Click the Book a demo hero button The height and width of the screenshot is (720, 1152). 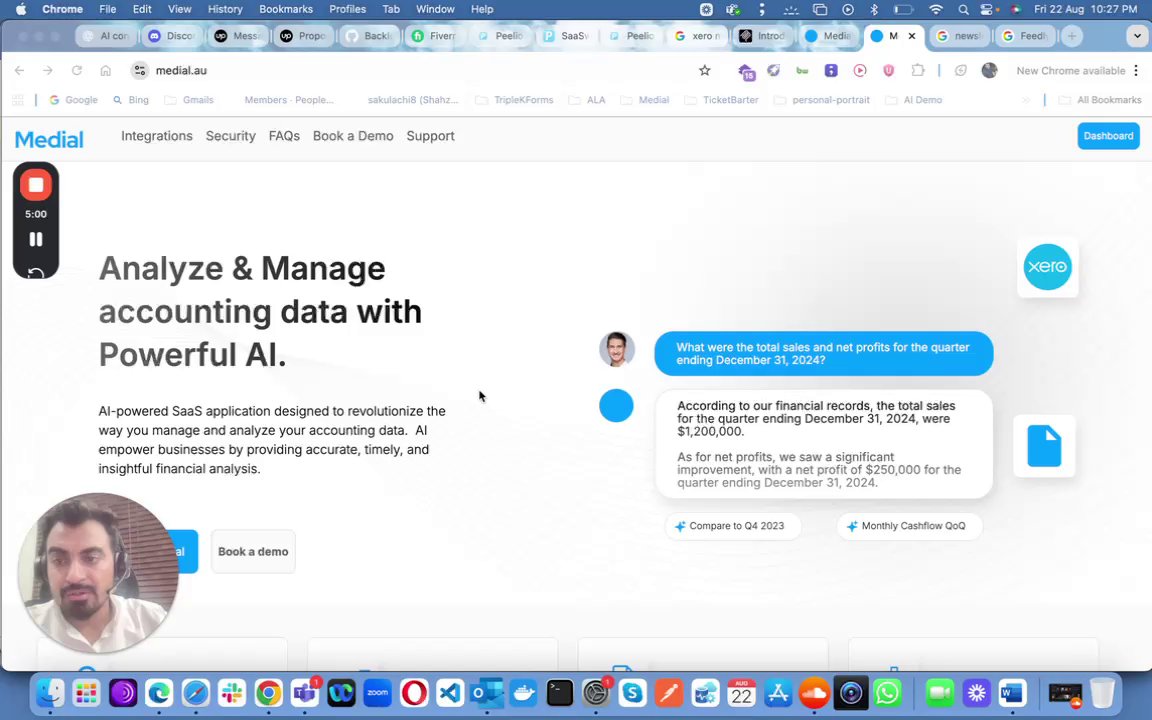pyautogui.click(x=253, y=552)
